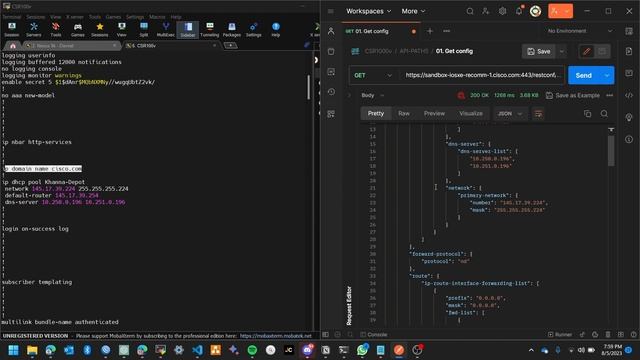Click Save as Example
This screenshot has width=640, height=360.
573,95
